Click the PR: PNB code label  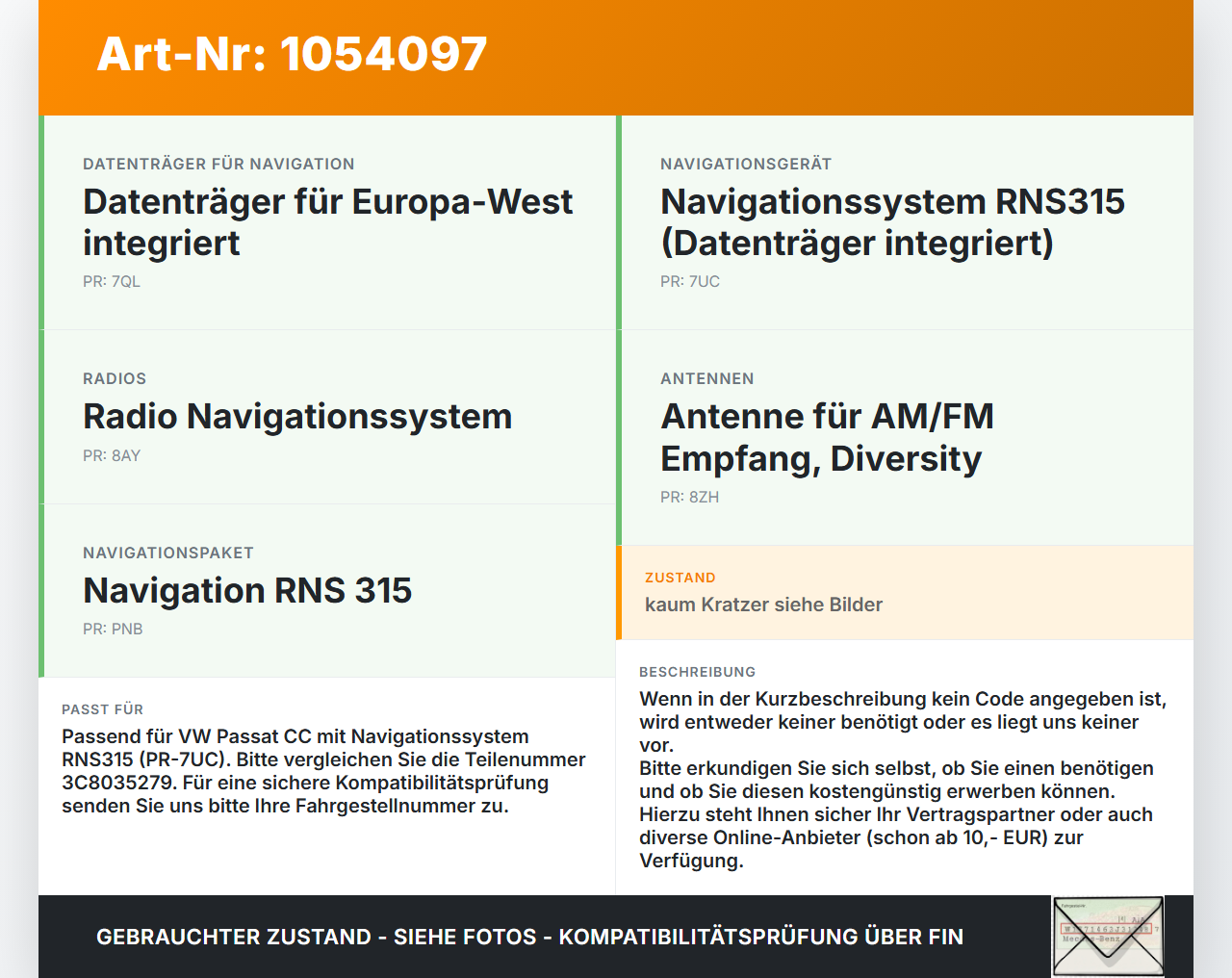[113, 630]
